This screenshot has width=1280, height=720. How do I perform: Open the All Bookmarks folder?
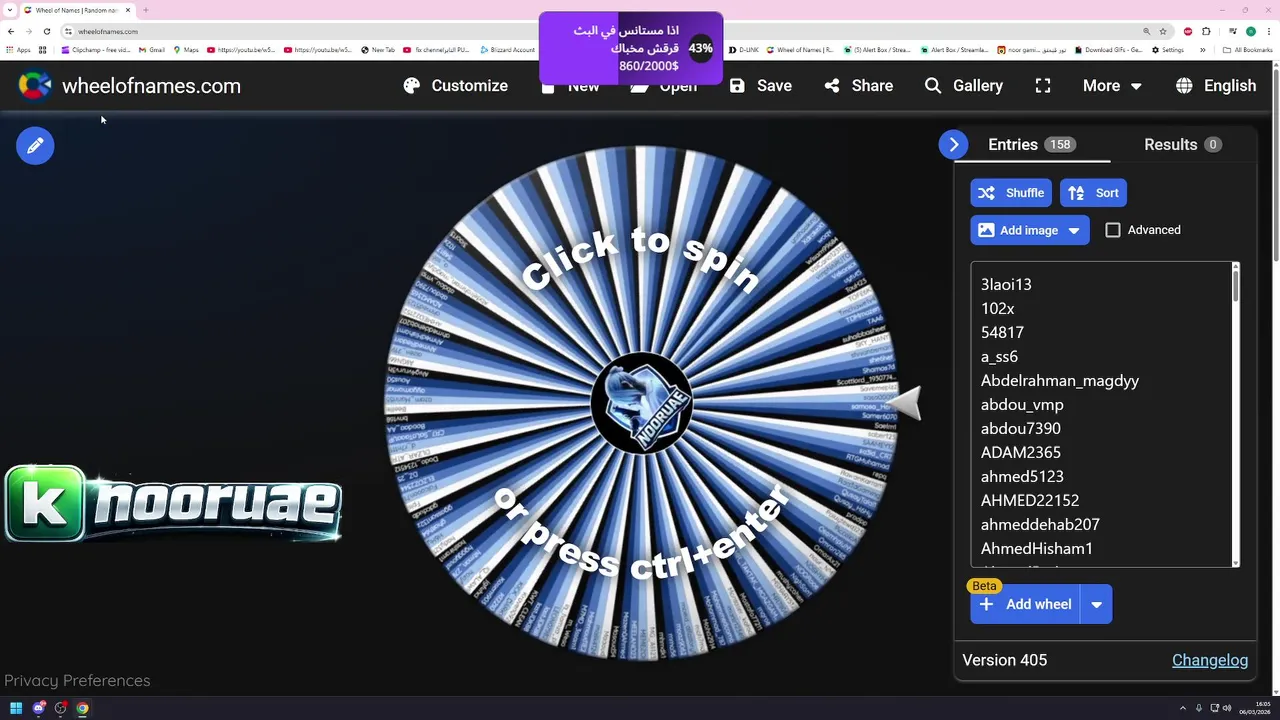[1248, 50]
